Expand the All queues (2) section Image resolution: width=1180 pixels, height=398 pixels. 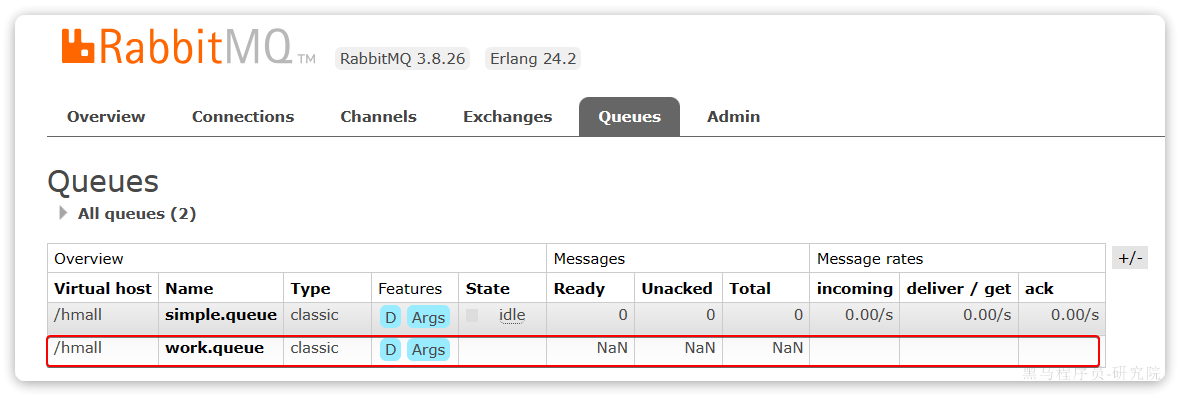(128, 214)
